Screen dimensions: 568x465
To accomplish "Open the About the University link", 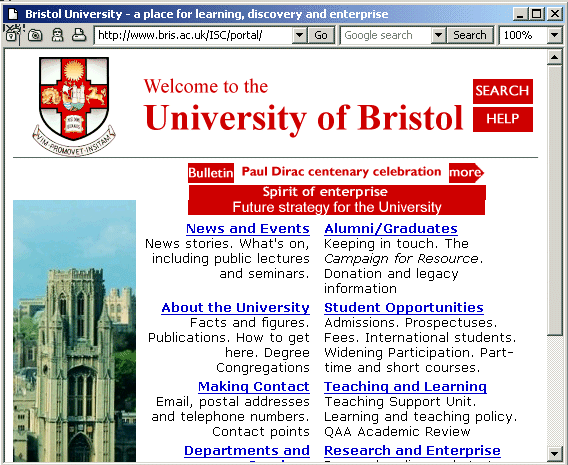I will click(x=235, y=308).
